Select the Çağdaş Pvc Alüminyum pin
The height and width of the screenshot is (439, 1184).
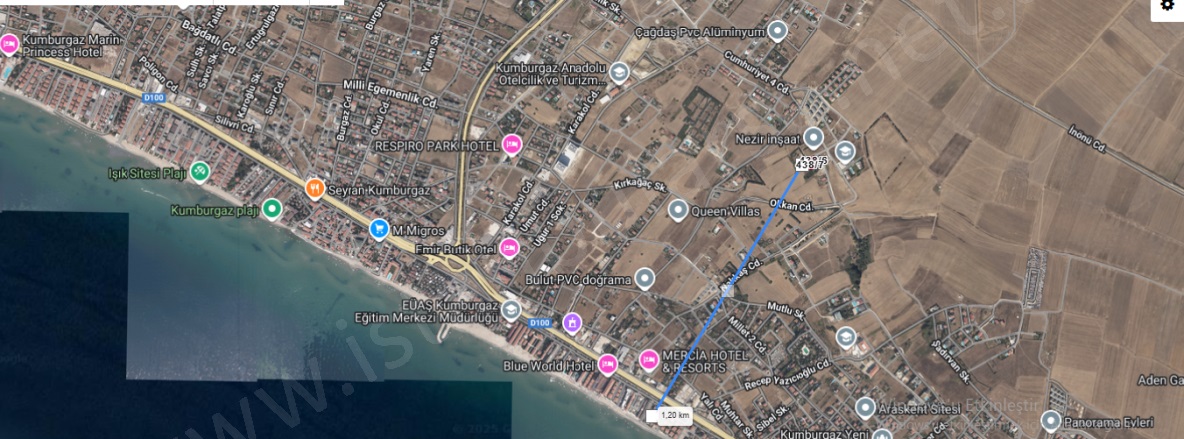[778, 31]
